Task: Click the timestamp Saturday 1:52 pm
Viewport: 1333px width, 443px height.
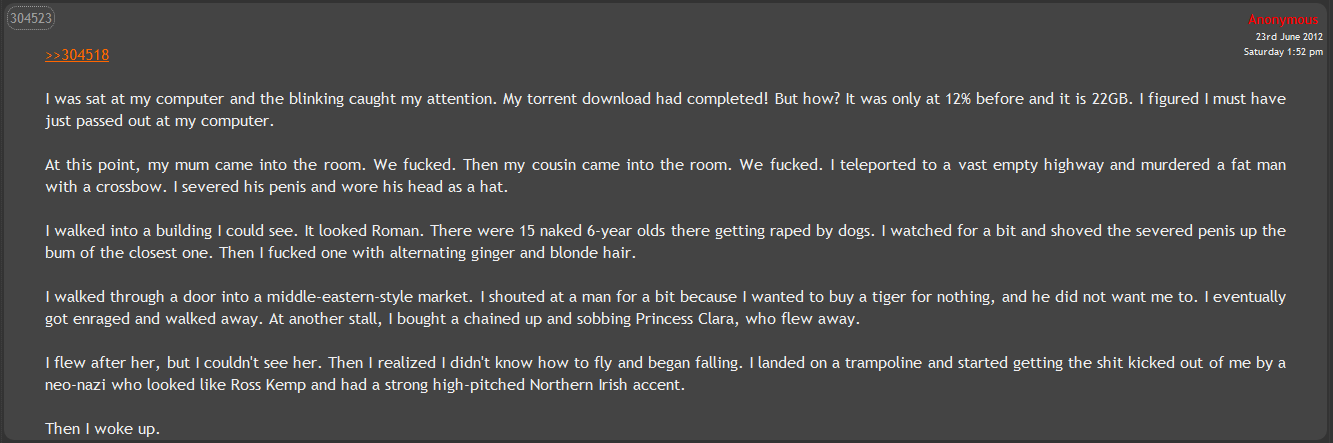Action: click(1283, 51)
